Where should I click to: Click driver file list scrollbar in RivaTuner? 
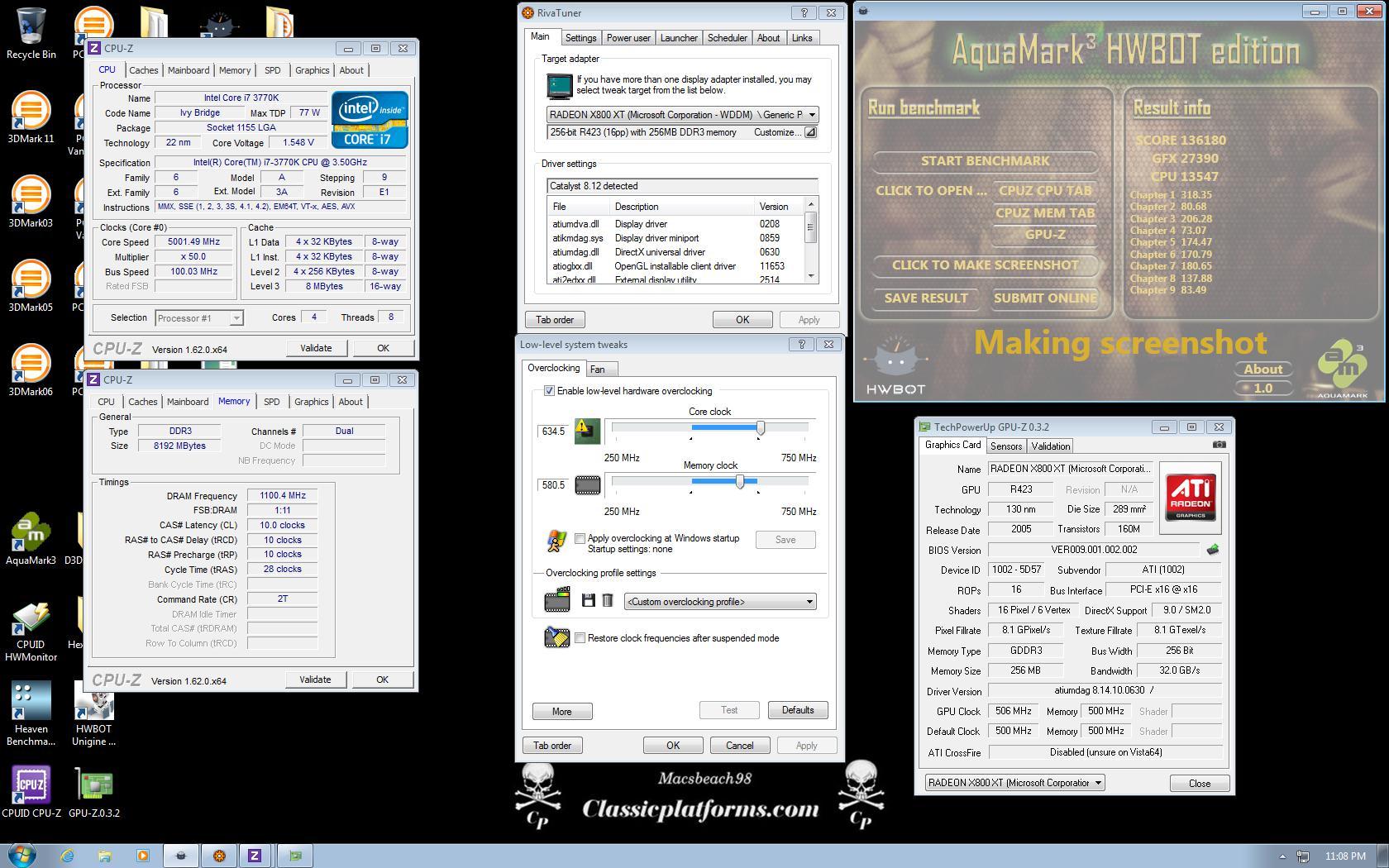(811, 240)
